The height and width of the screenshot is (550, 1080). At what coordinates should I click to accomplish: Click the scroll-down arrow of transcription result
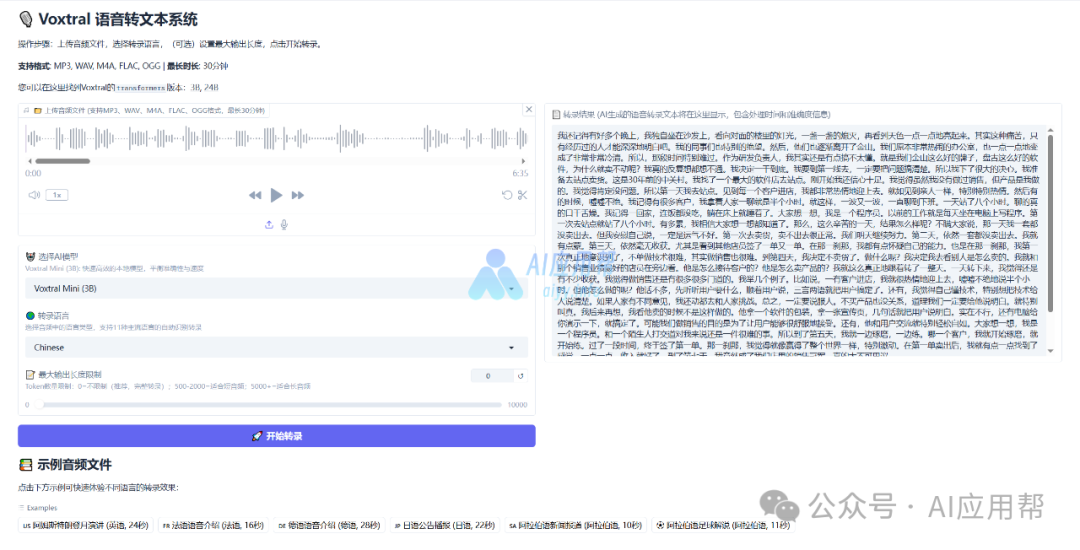point(1050,351)
